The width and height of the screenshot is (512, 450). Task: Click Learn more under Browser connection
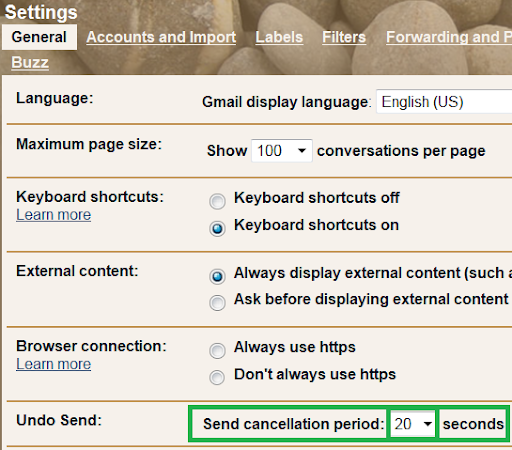(54, 364)
